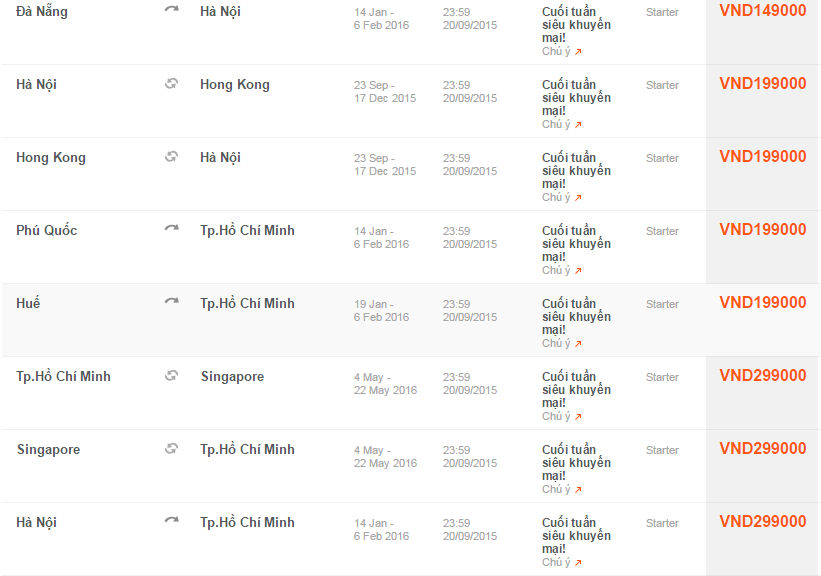
Task: Select VND199000 fare for Huế to Tp.Hồ Chí Minh
Action: (762, 303)
